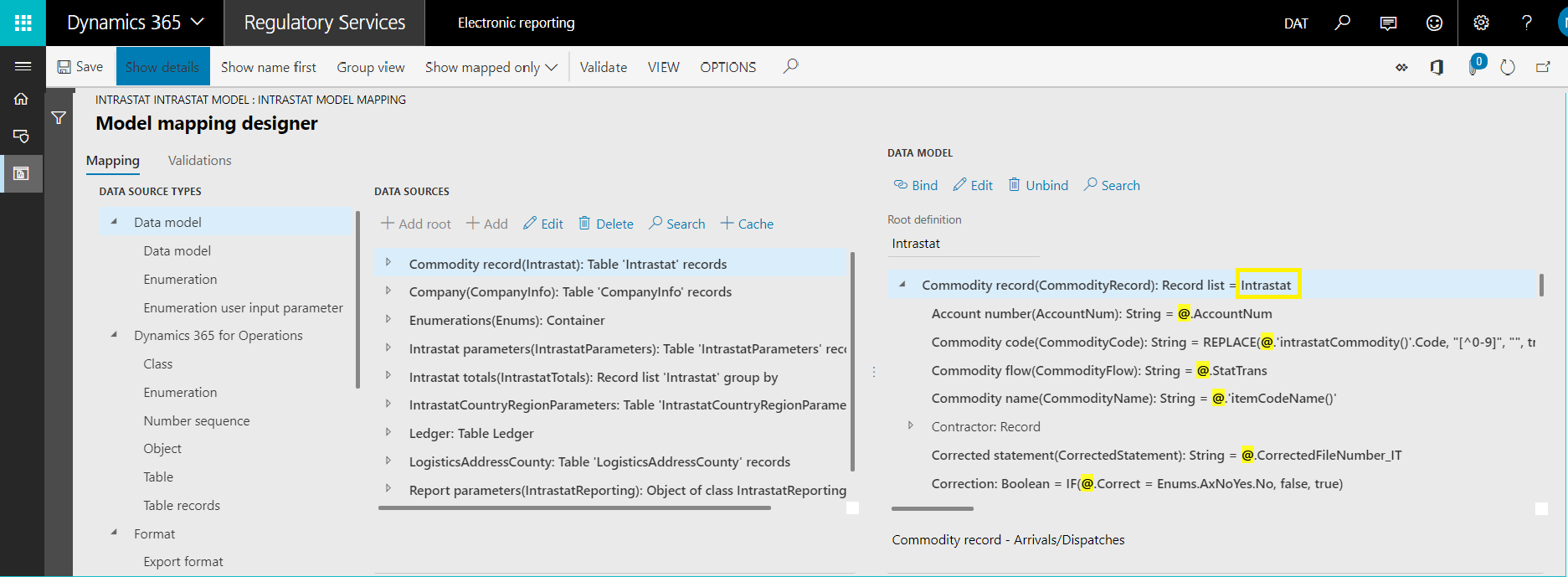This screenshot has width=1568, height=577.
Task: Toggle Group view option
Action: [371, 67]
